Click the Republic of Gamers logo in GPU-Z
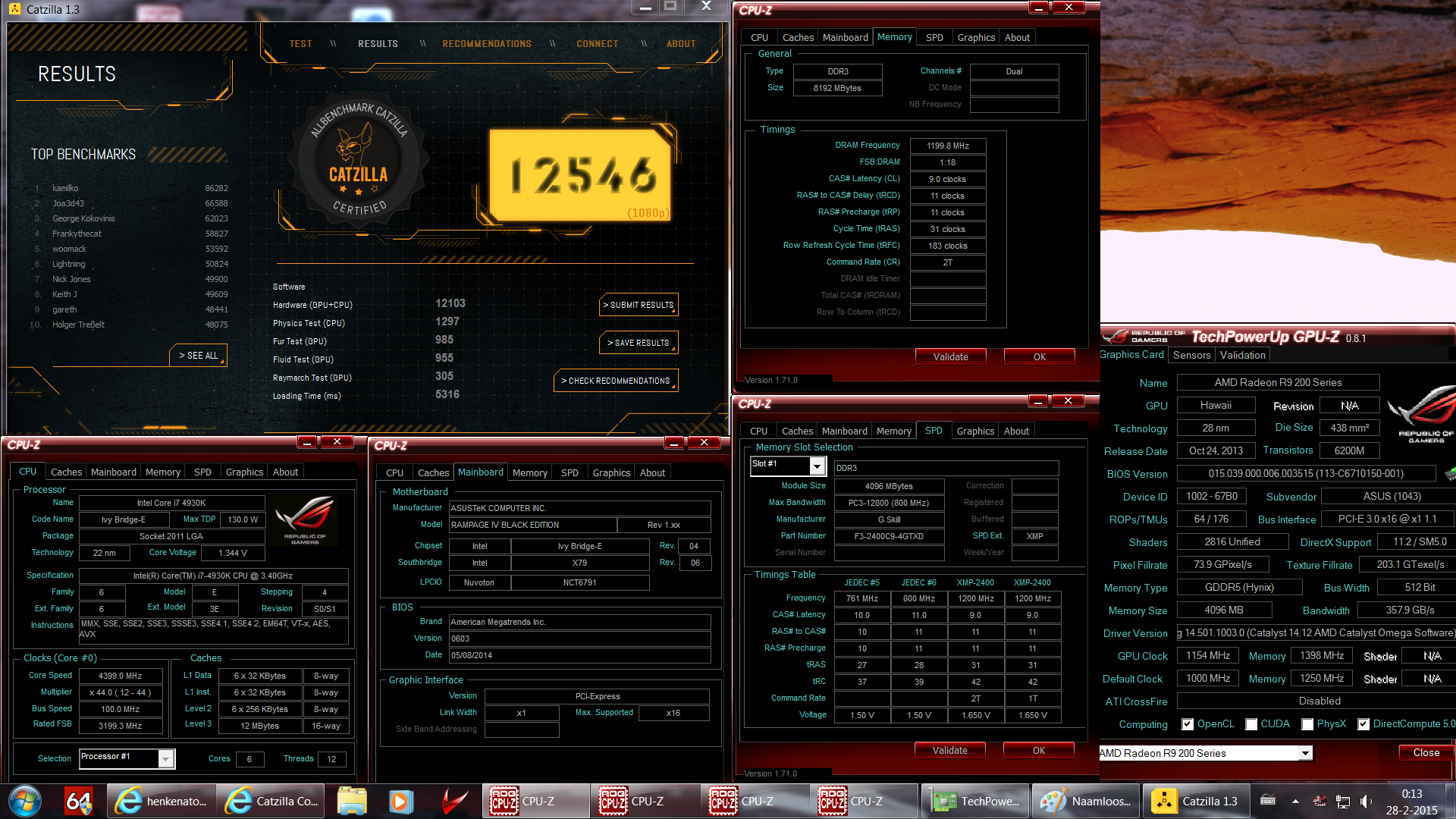 1422,414
